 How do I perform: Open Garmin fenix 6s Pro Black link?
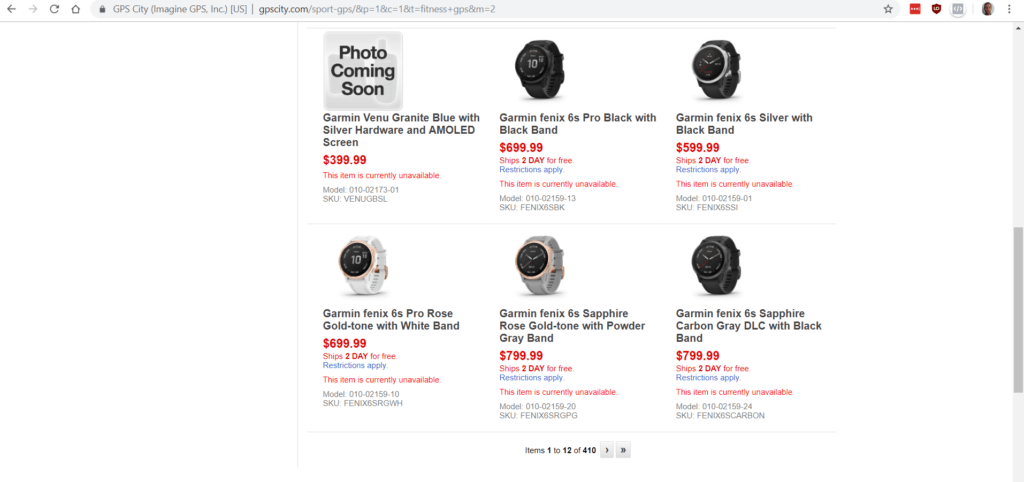tap(577, 124)
